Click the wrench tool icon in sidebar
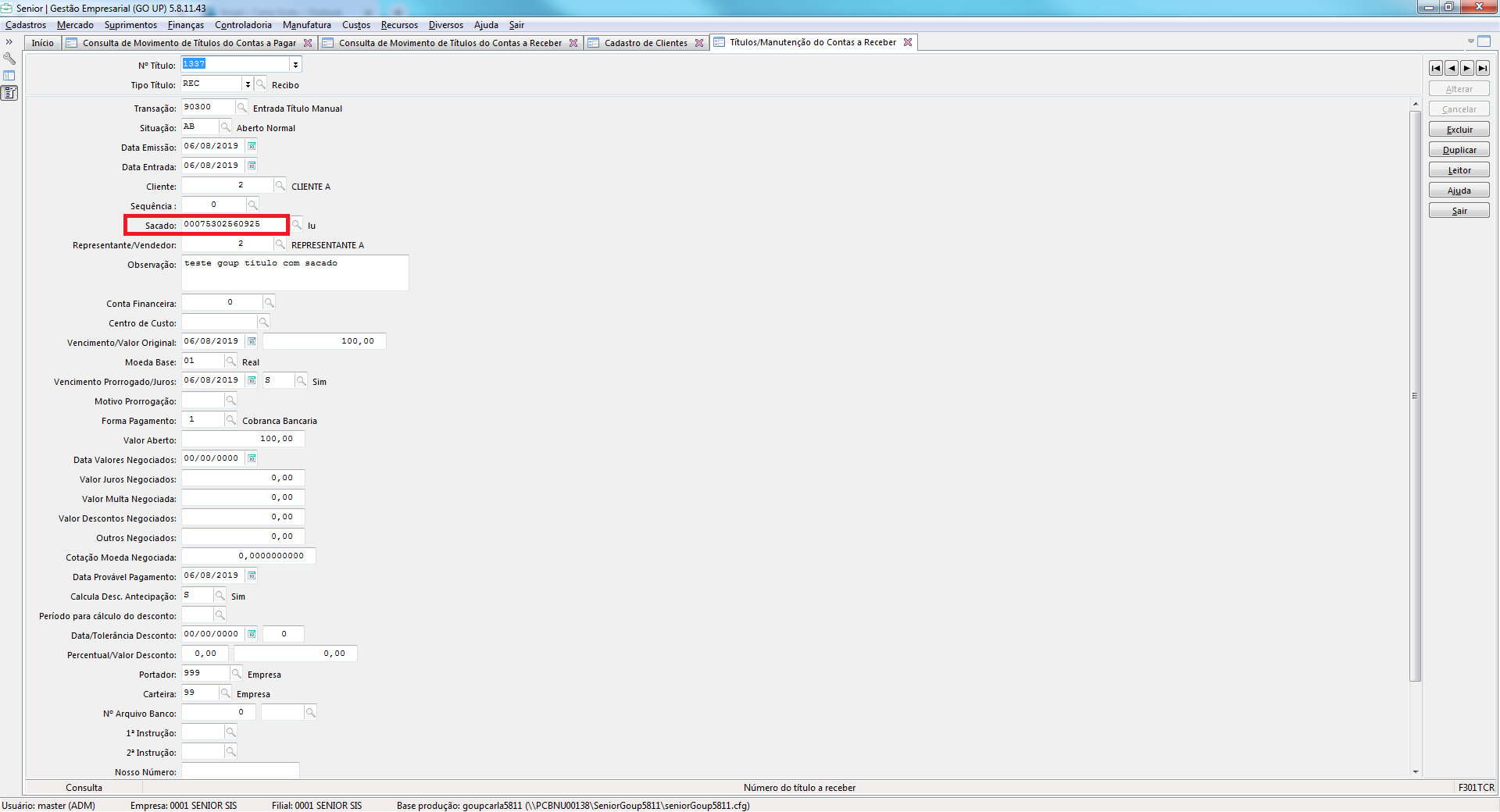The width and height of the screenshot is (1500, 812). [9, 59]
